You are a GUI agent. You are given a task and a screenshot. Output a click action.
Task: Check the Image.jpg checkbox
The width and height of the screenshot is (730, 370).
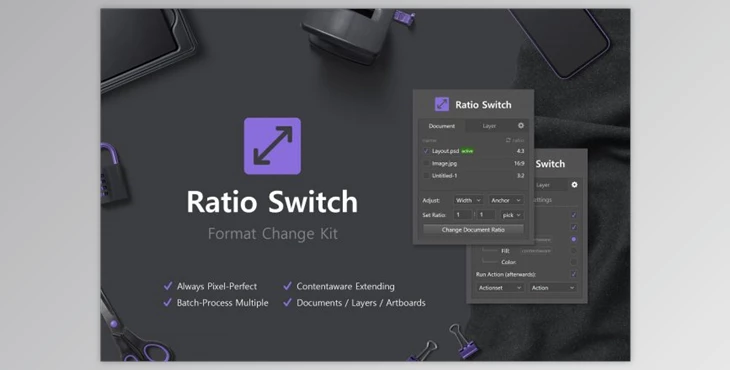pos(426,163)
